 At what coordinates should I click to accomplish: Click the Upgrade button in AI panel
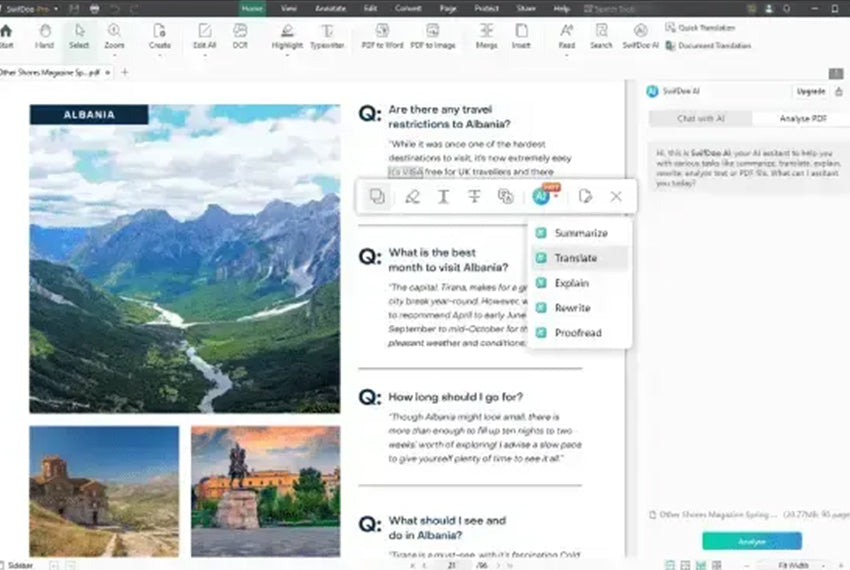810,91
